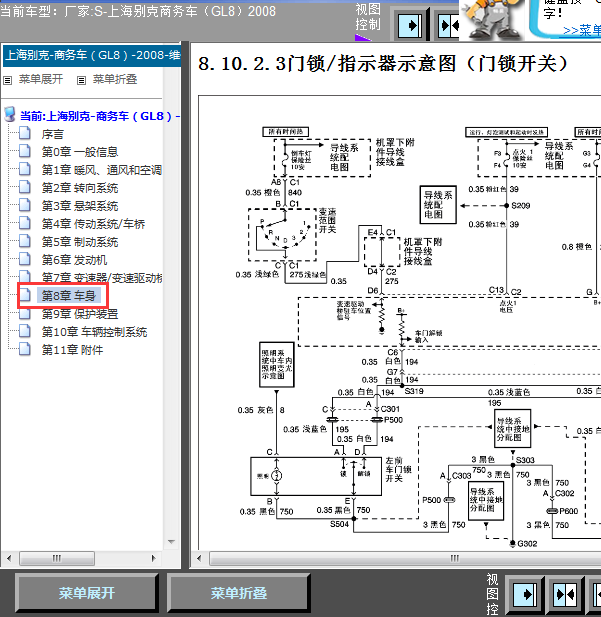Open 第1章 暖风、通风和空调 chapter

click(102, 170)
